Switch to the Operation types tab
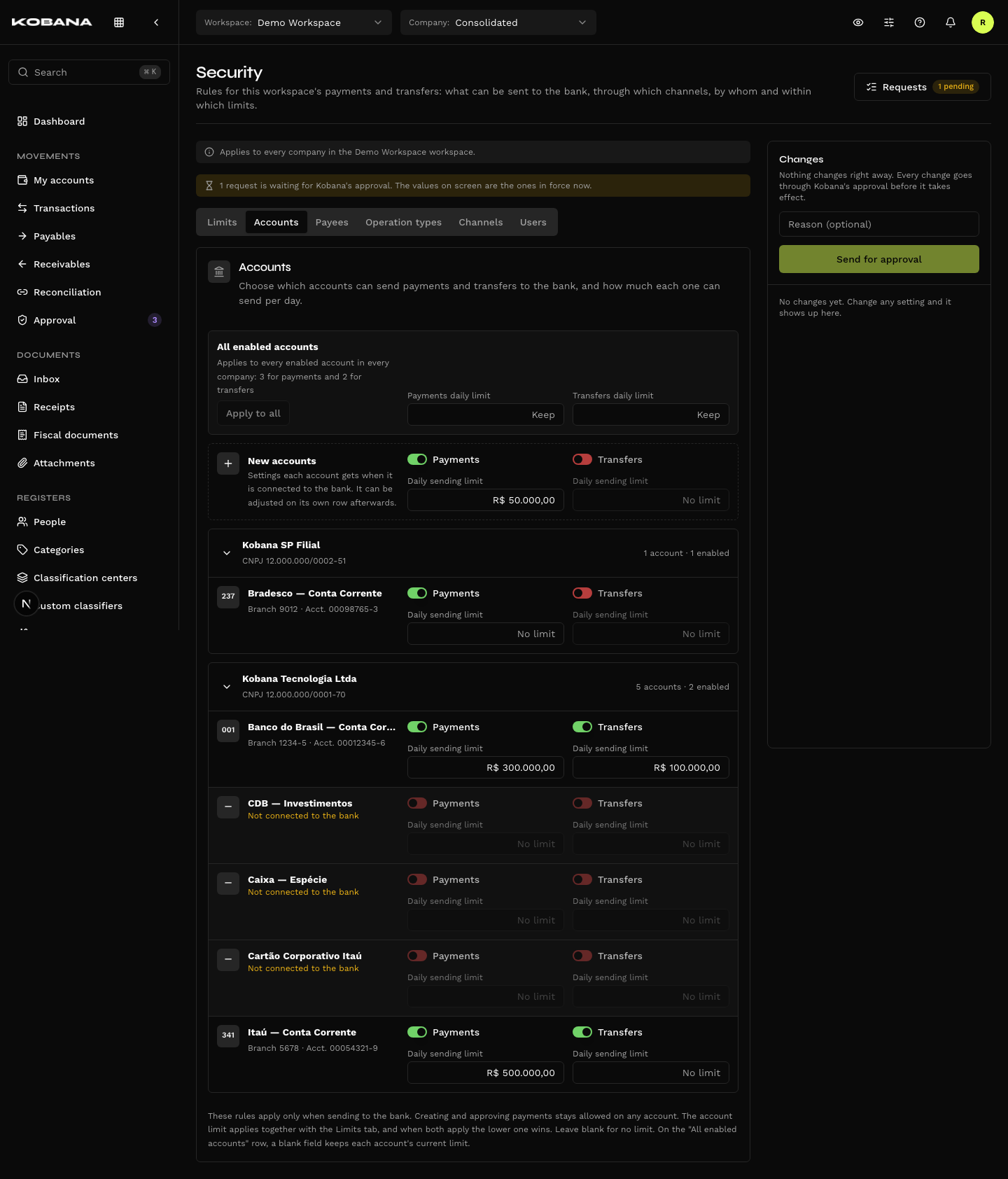Image resolution: width=1008 pixels, height=1179 pixels. (403, 222)
